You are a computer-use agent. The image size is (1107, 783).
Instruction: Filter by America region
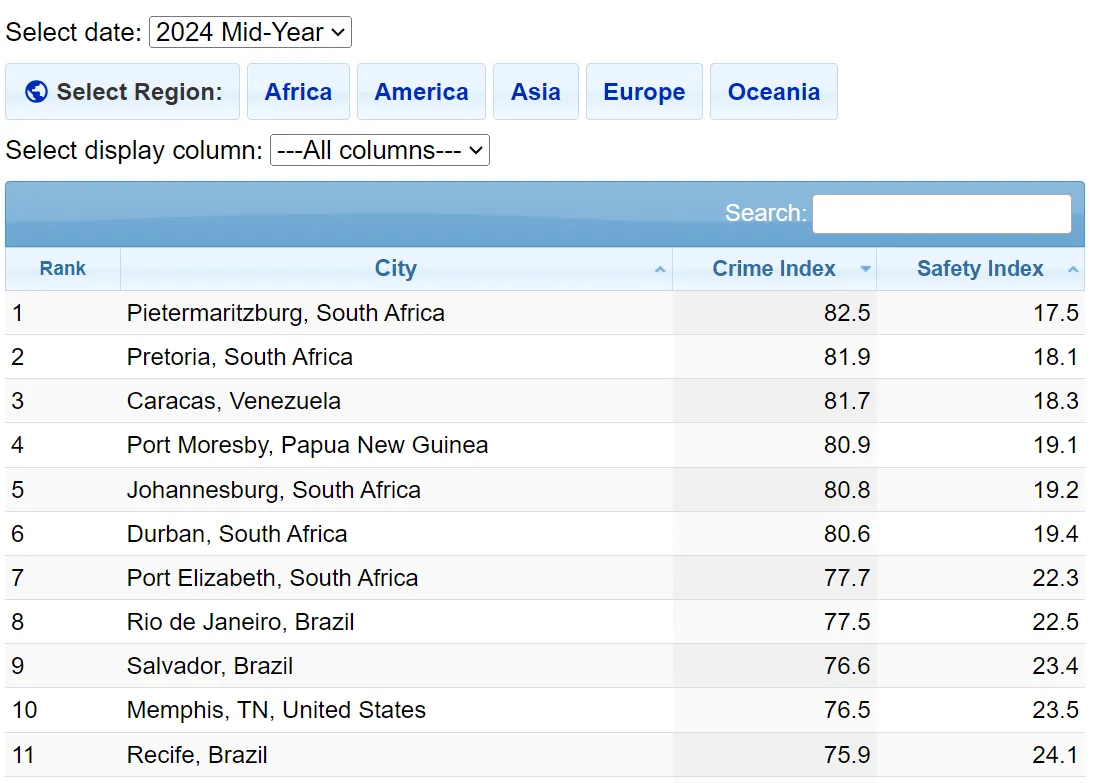pos(421,92)
